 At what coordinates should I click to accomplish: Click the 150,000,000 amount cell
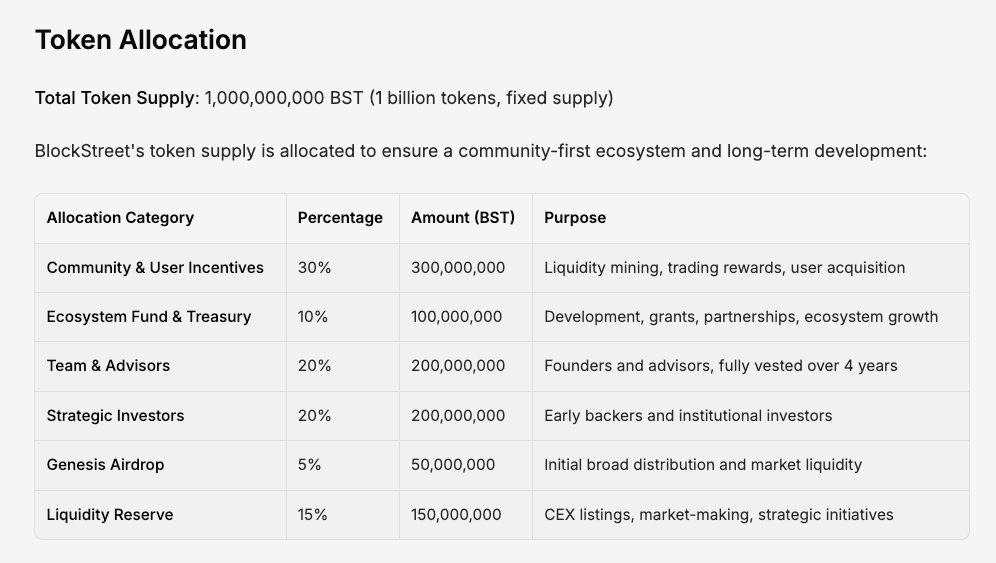pyautogui.click(x=456, y=515)
